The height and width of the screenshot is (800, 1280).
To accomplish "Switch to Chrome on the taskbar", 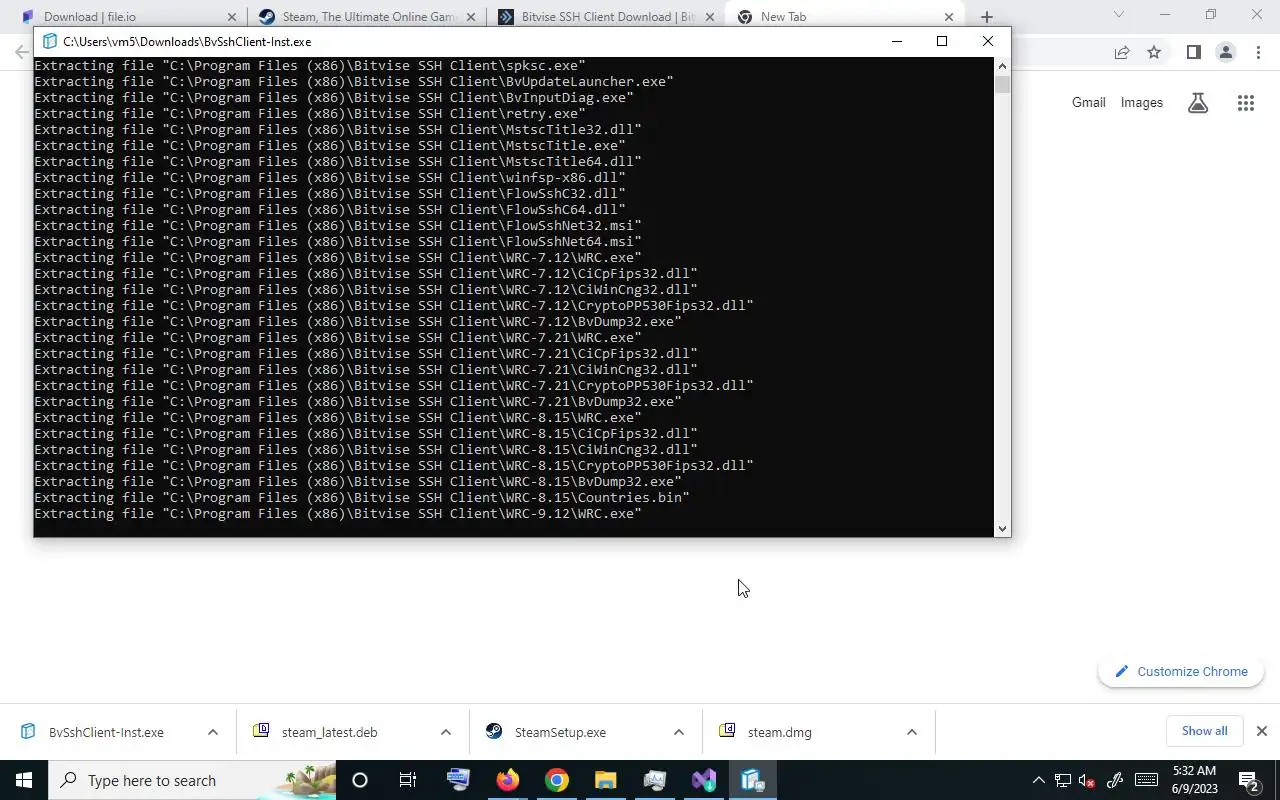I will click(556, 780).
